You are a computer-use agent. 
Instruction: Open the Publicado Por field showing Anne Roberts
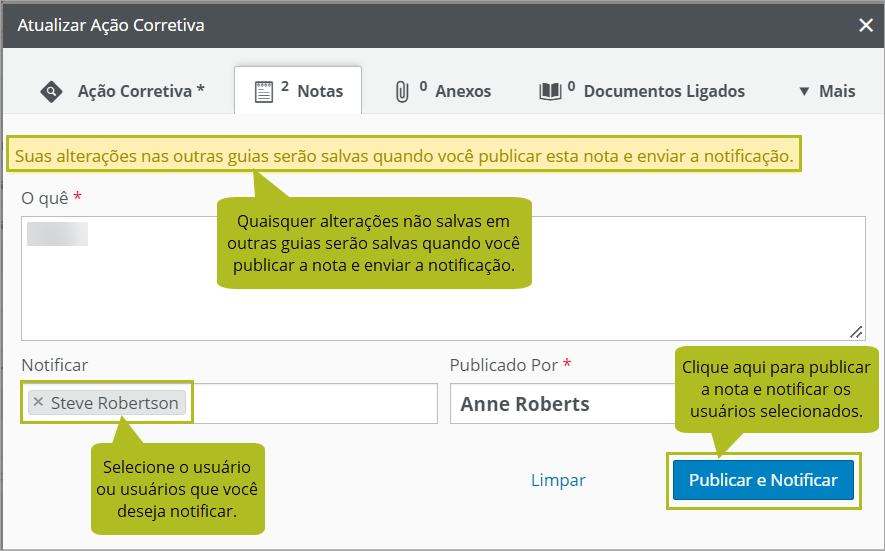click(560, 404)
